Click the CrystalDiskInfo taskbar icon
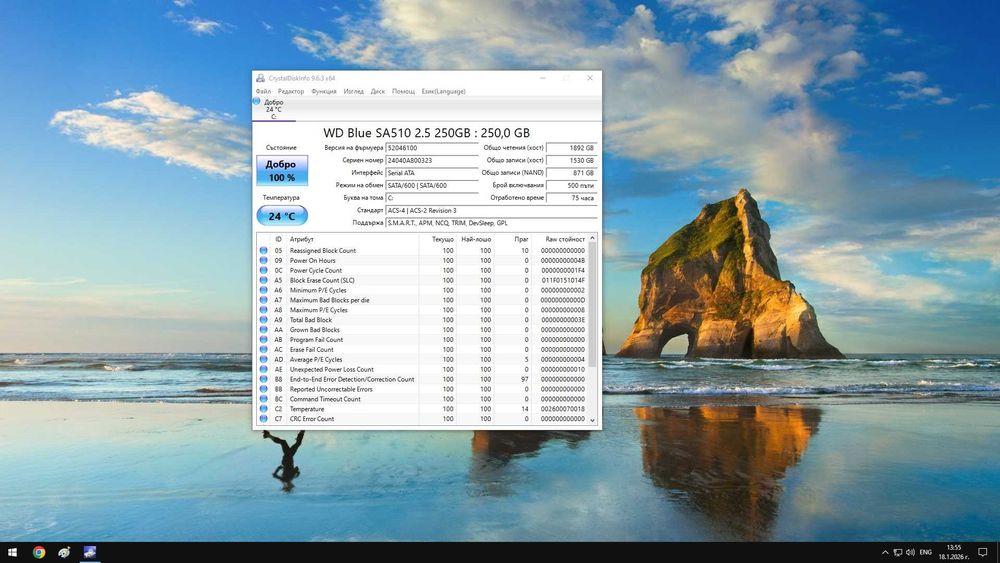1000x563 pixels. tap(89, 552)
